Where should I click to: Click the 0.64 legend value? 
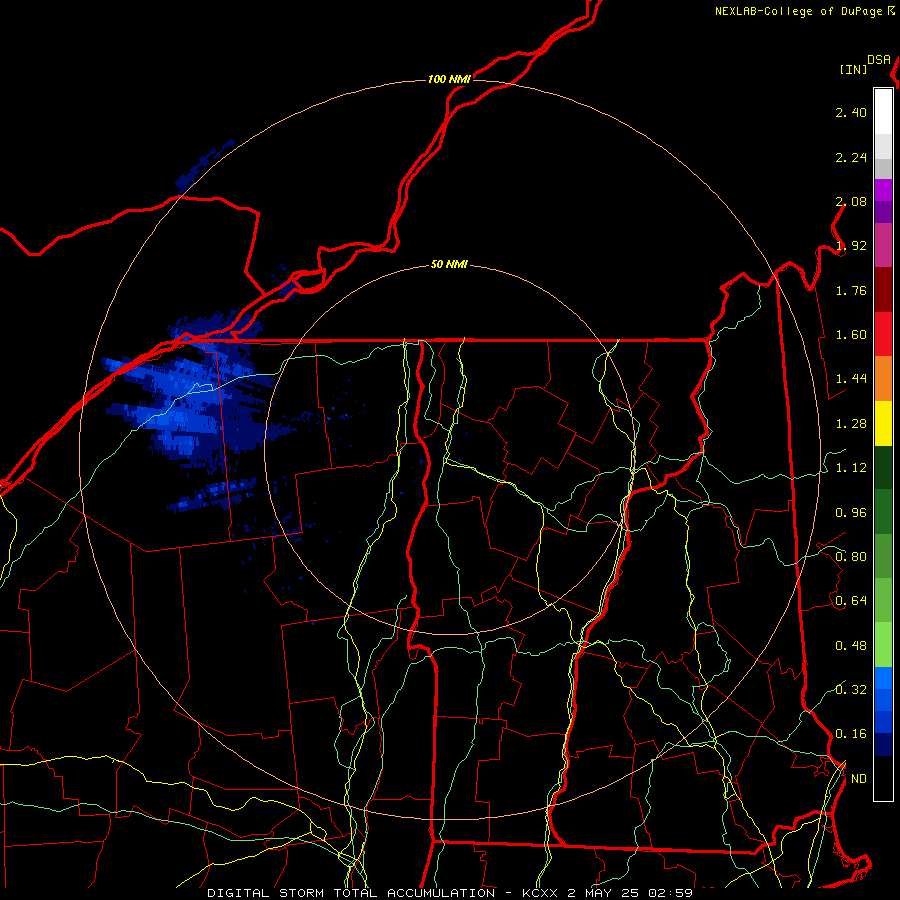851,601
